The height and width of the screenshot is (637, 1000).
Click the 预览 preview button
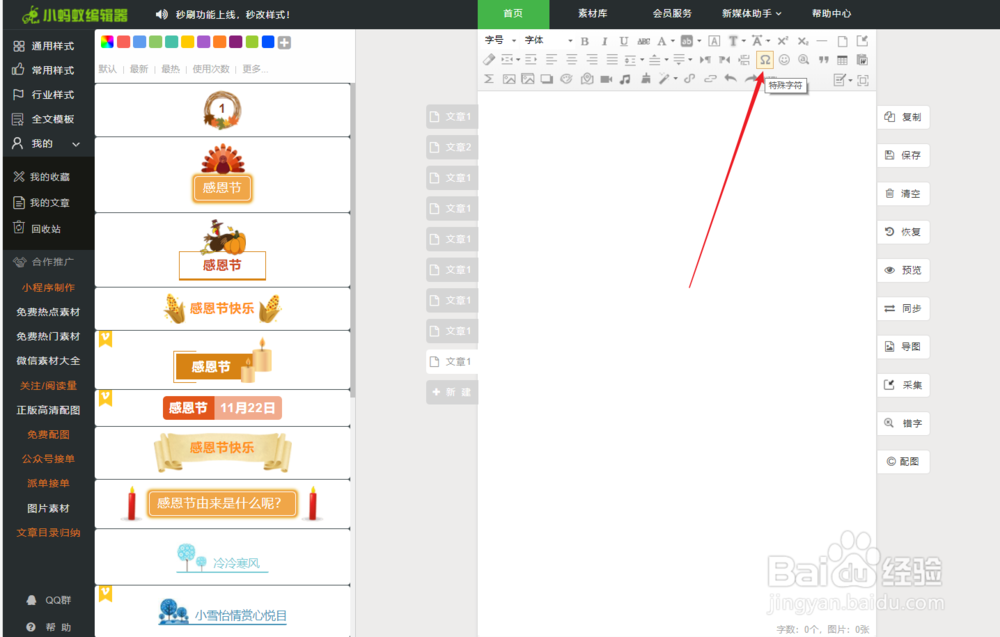point(903,269)
